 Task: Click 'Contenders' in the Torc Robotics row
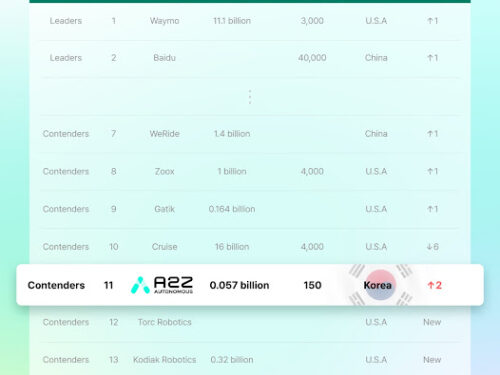pos(66,322)
